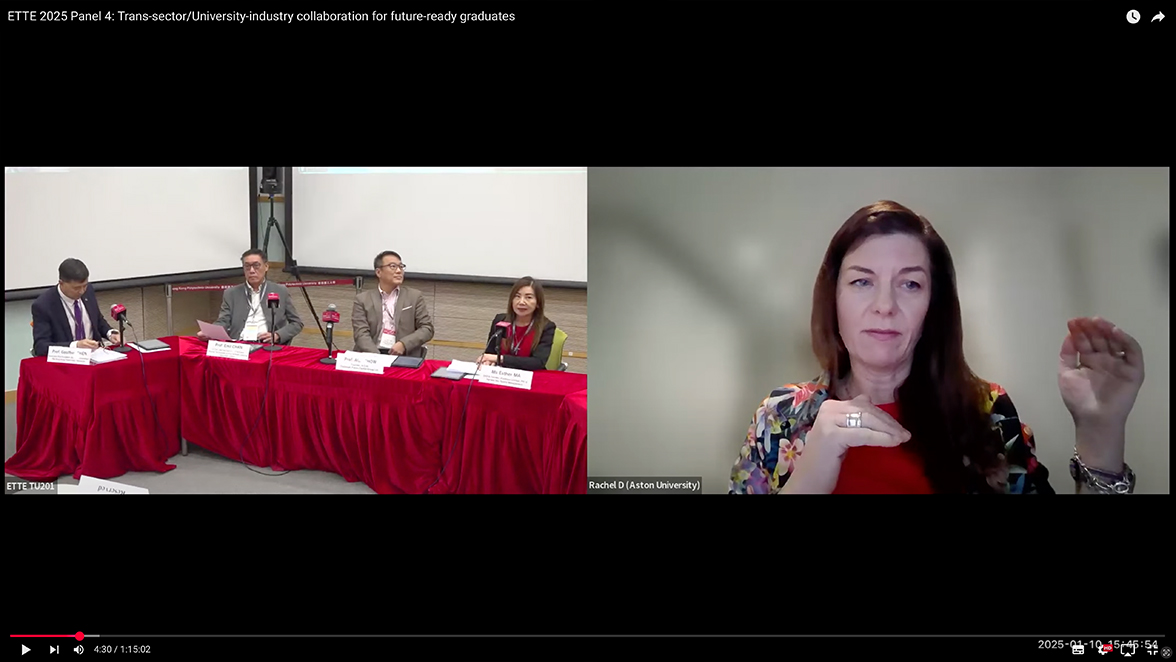Click the Rachel D (Aston University) name tag
Image resolution: width=1176 pixels, height=662 pixels.
643,485
